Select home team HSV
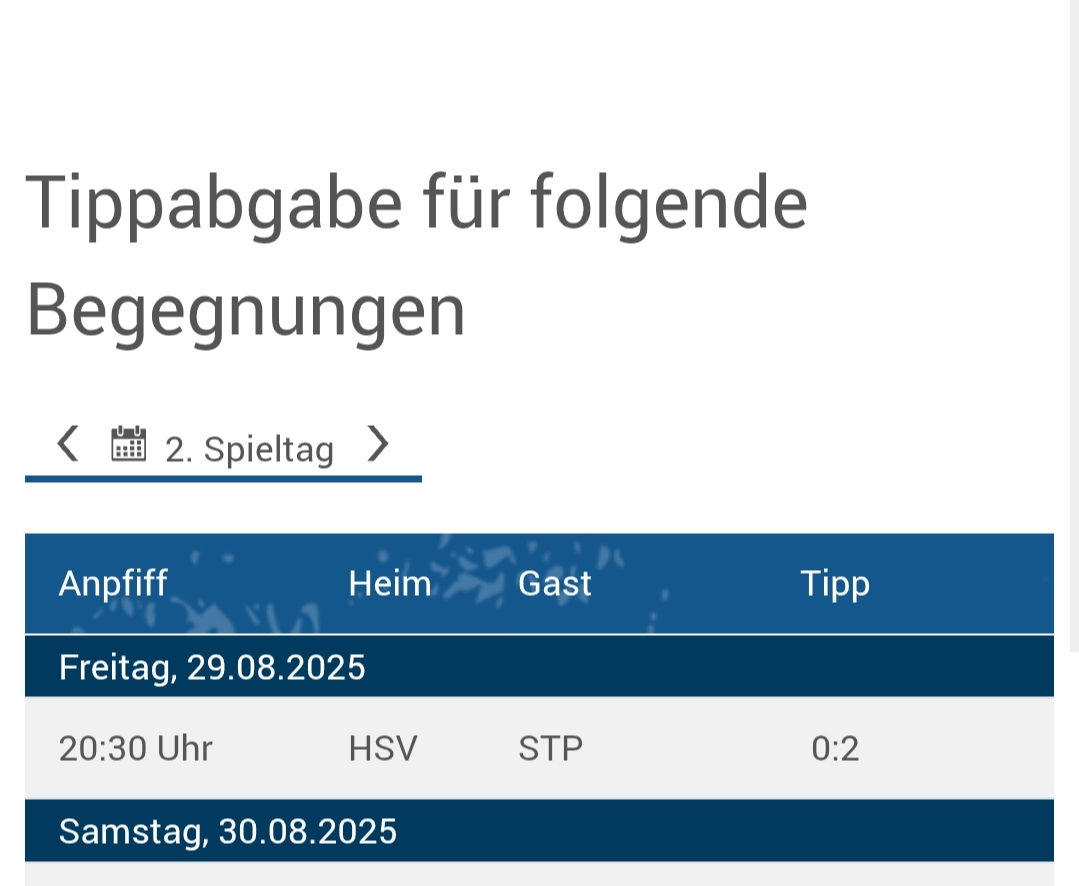Image resolution: width=1079 pixels, height=886 pixels. (x=383, y=748)
